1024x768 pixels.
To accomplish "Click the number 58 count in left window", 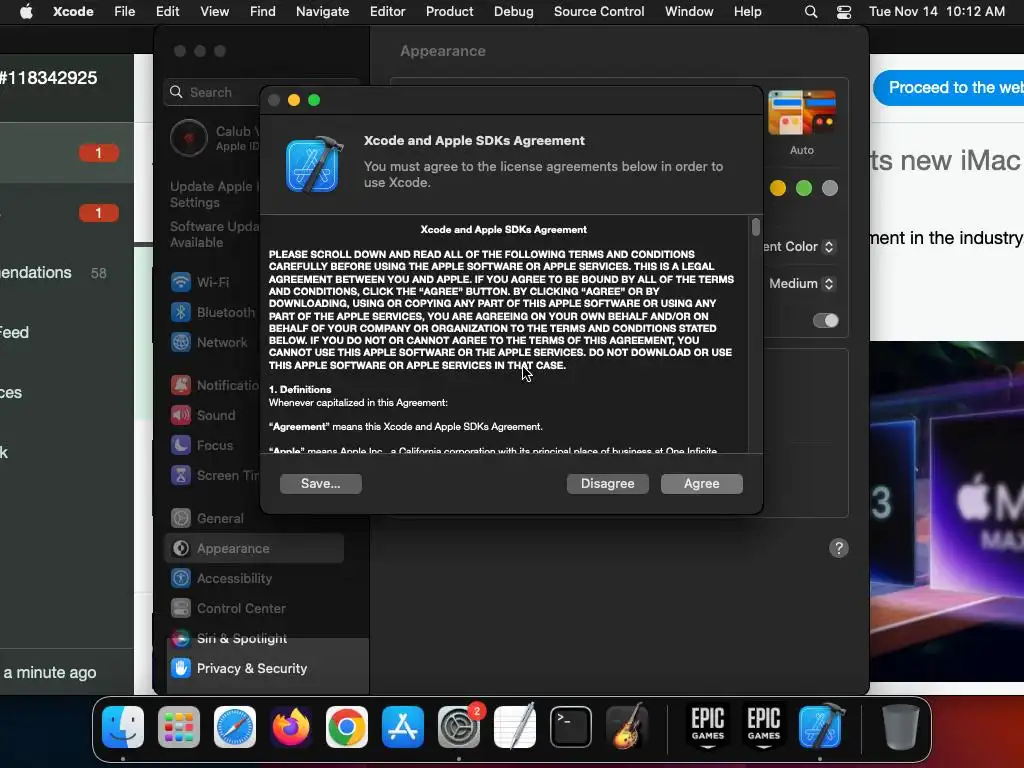I will coord(99,274).
